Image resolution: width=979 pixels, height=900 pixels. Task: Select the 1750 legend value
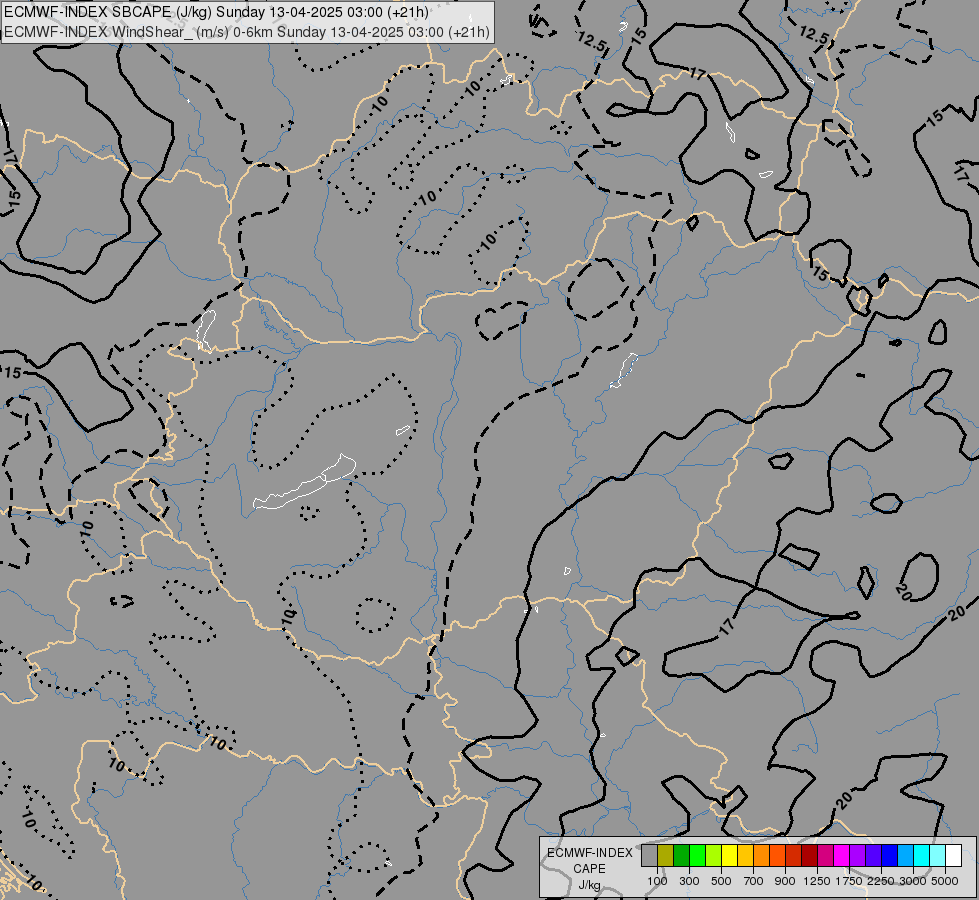[x=849, y=881]
